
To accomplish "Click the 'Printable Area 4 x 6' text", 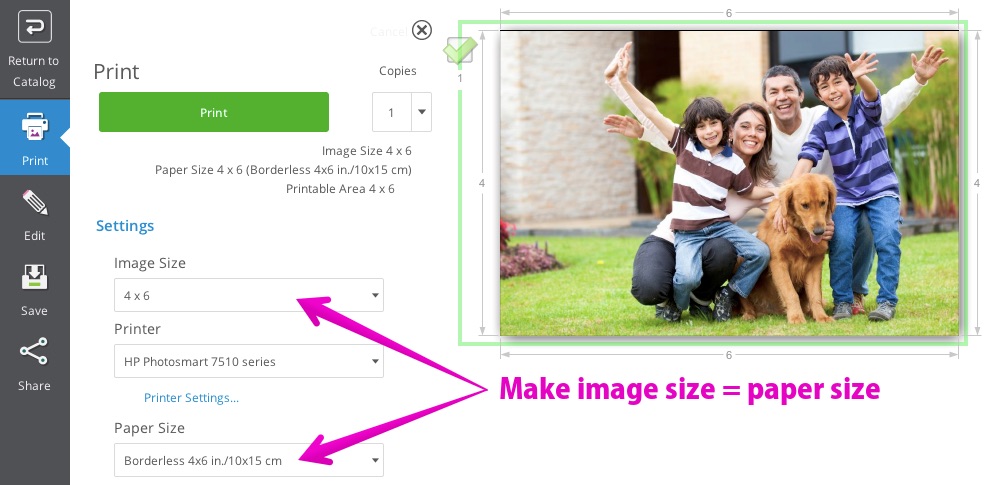I will [x=340, y=189].
